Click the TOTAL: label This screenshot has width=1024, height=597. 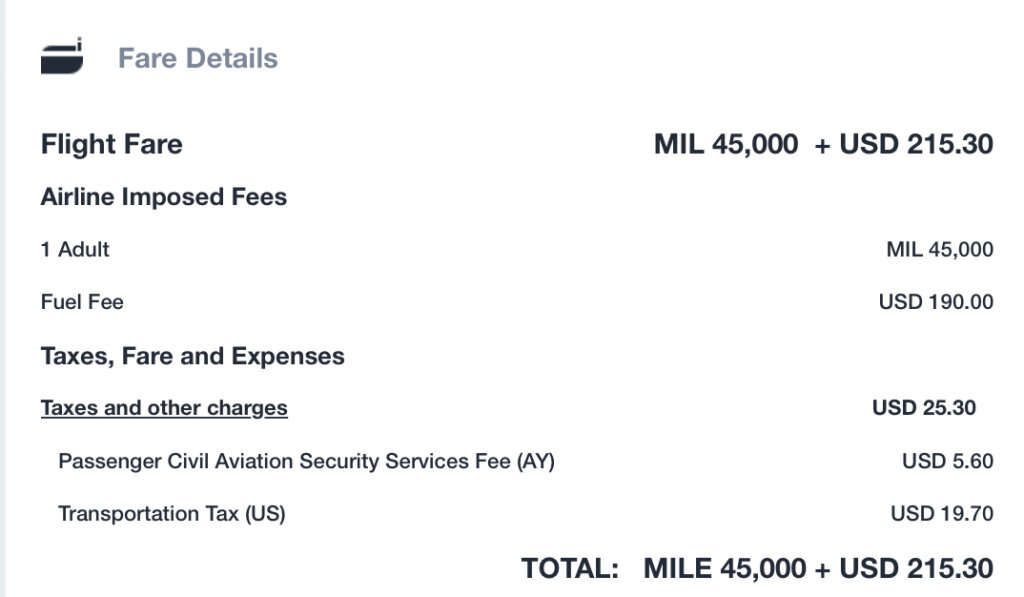570,569
